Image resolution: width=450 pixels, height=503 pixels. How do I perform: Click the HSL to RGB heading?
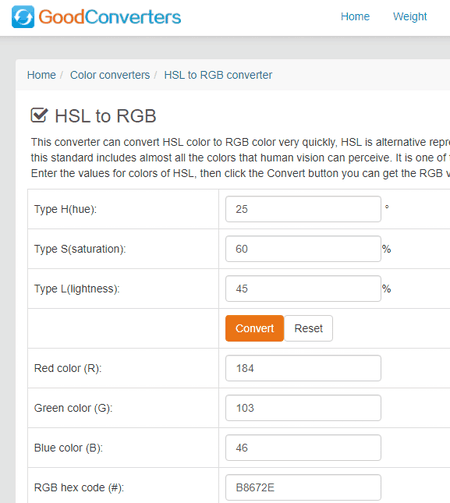pyautogui.click(x=105, y=116)
